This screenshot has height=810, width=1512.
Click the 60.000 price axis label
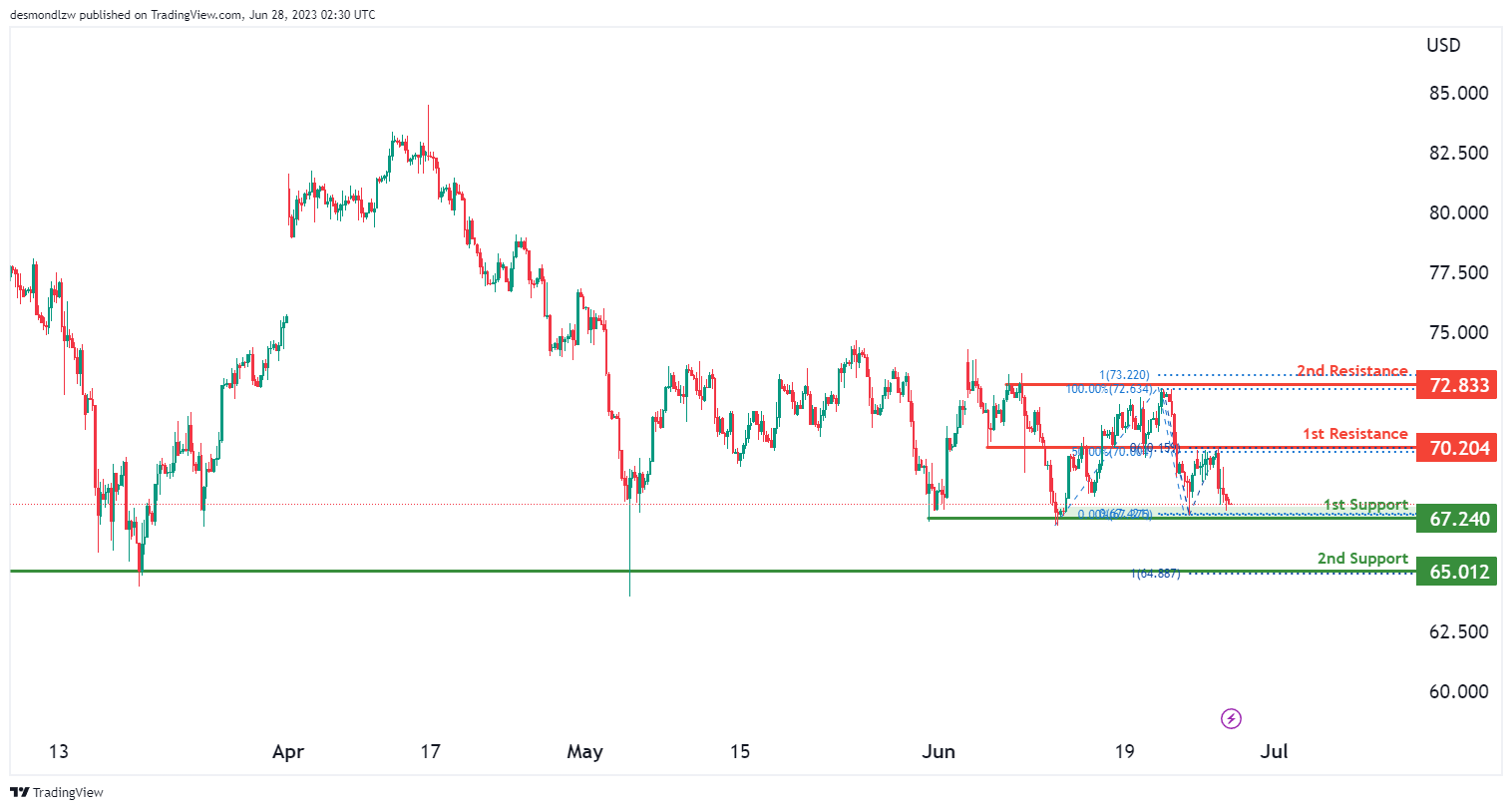pos(1458,691)
